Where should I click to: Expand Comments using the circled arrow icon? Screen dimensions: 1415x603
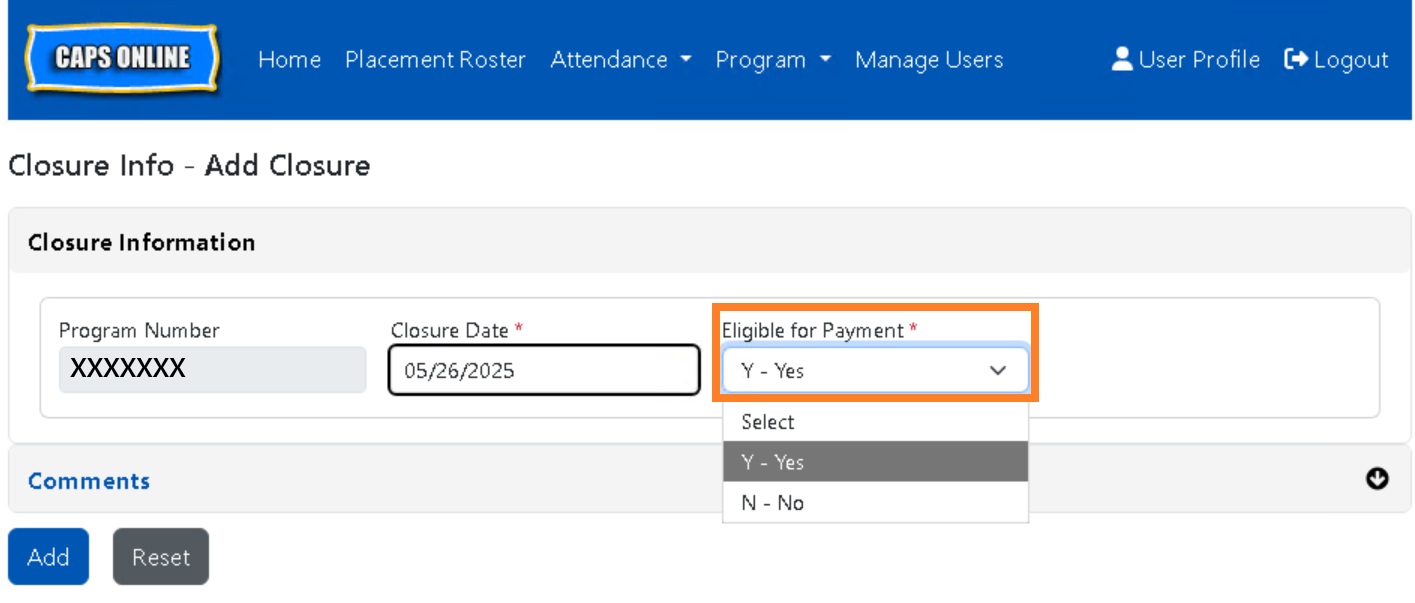point(1377,479)
